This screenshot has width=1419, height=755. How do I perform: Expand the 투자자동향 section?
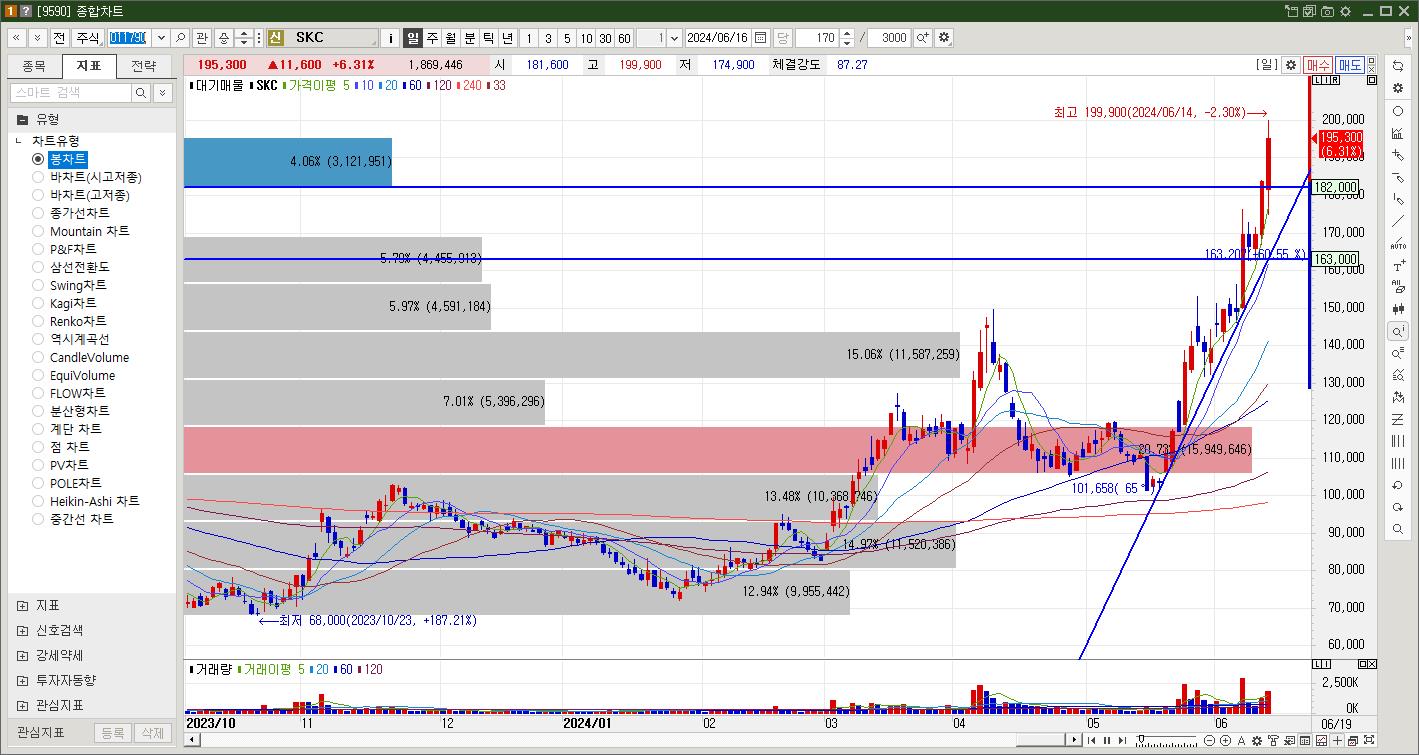click(23, 680)
